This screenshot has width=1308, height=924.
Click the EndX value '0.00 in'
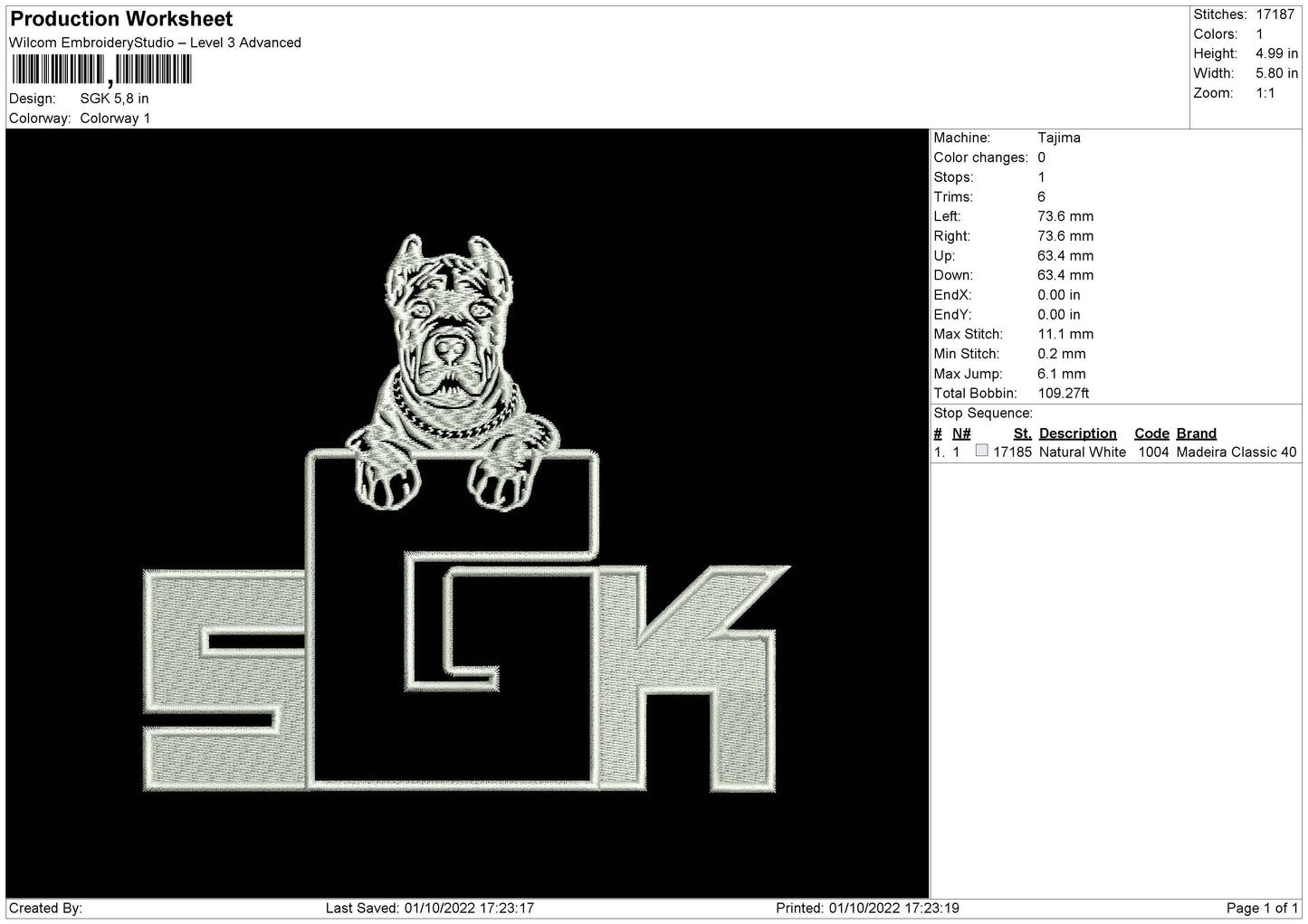[x=1059, y=295]
